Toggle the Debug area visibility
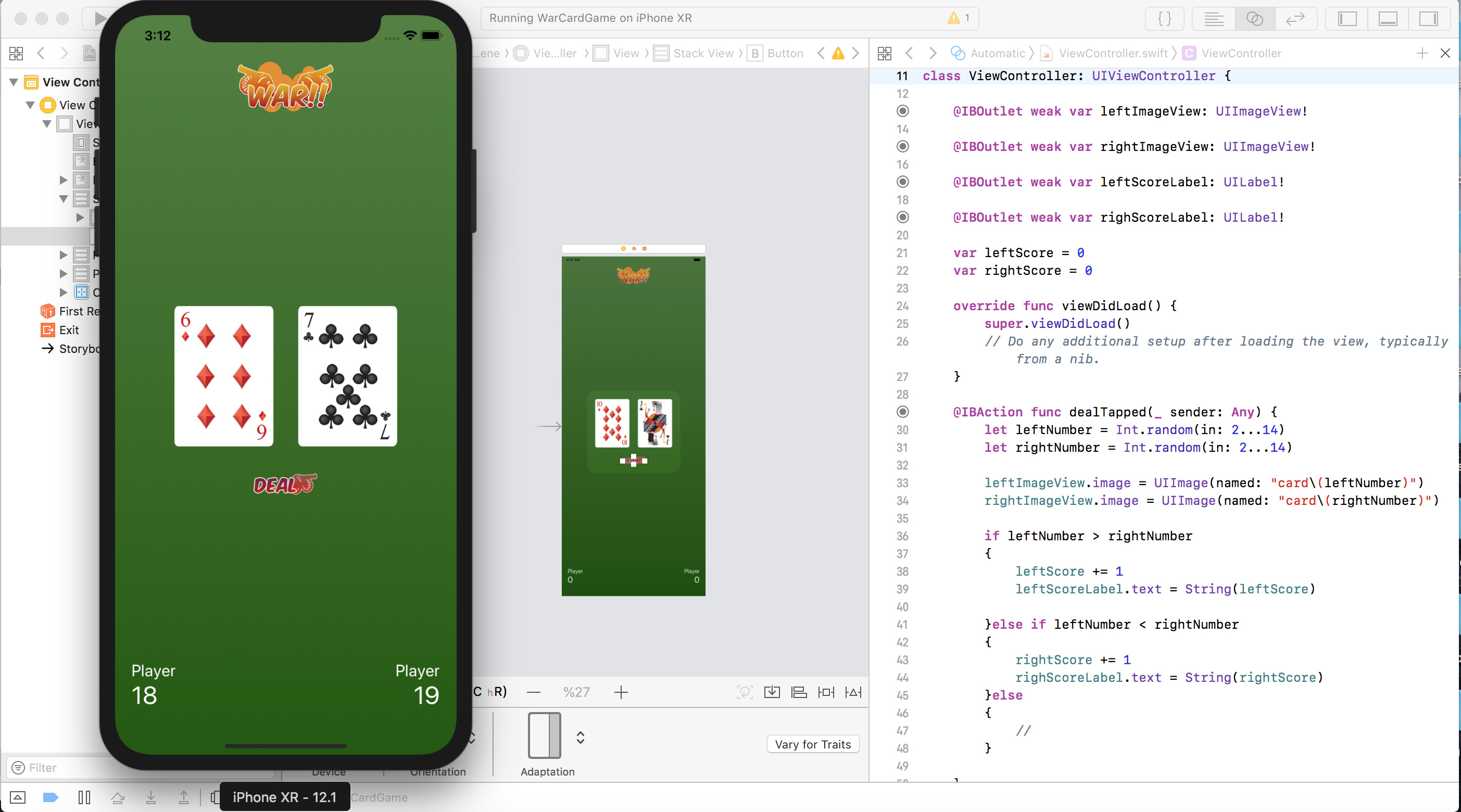 [x=1388, y=19]
